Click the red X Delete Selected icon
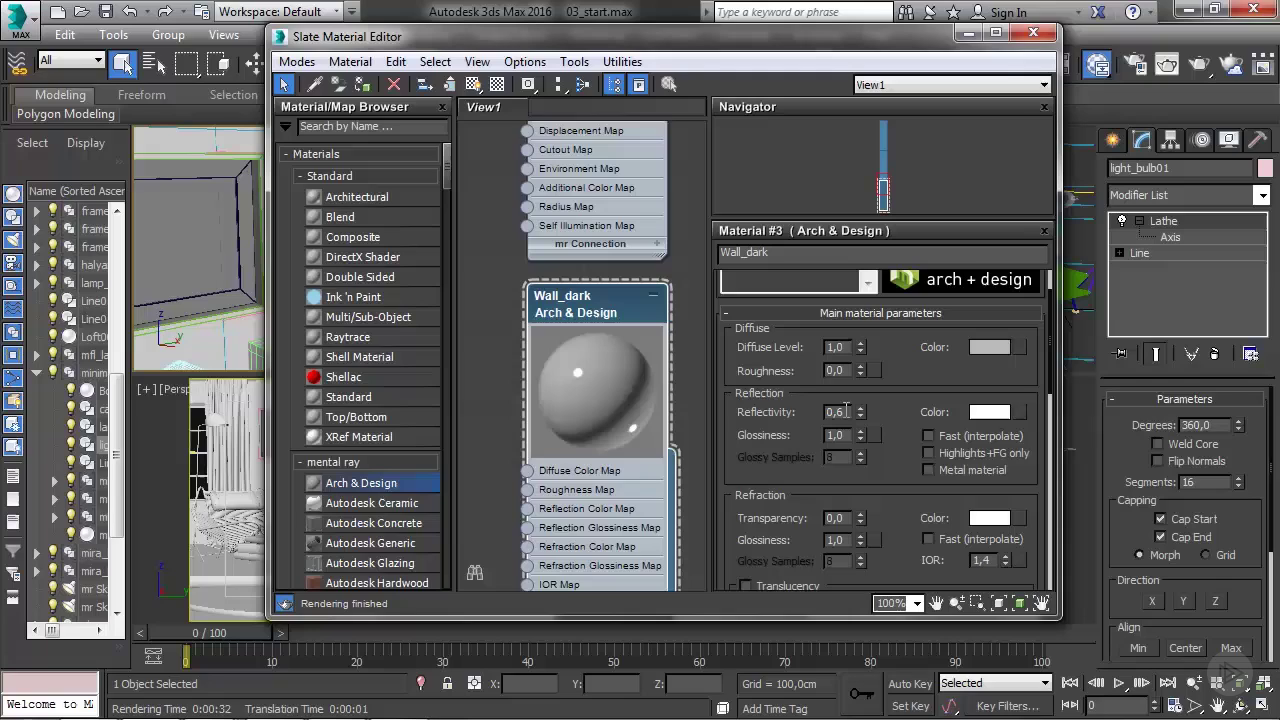This screenshot has height=720, width=1280. pyautogui.click(x=394, y=85)
